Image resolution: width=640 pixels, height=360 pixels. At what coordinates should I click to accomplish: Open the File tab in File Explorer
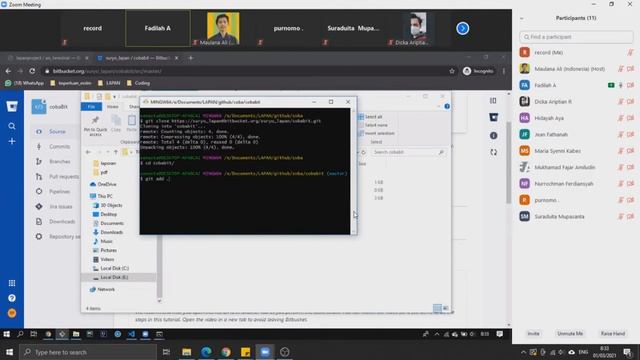(x=91, y=107)
